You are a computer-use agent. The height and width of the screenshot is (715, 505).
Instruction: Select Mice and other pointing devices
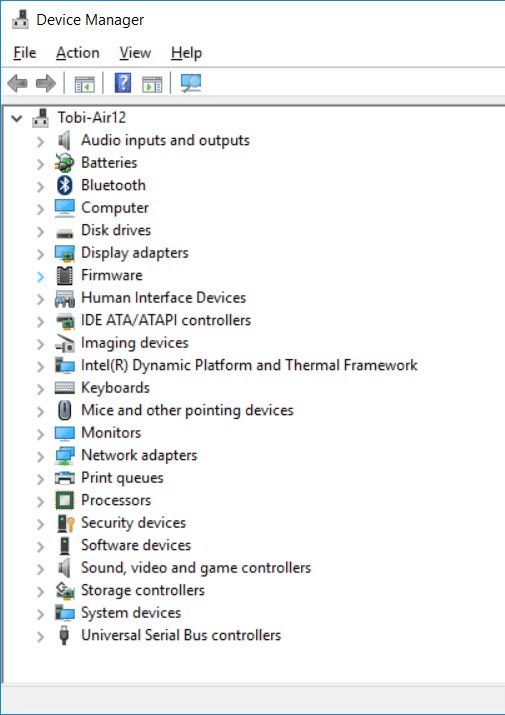(x=187, y=410)
